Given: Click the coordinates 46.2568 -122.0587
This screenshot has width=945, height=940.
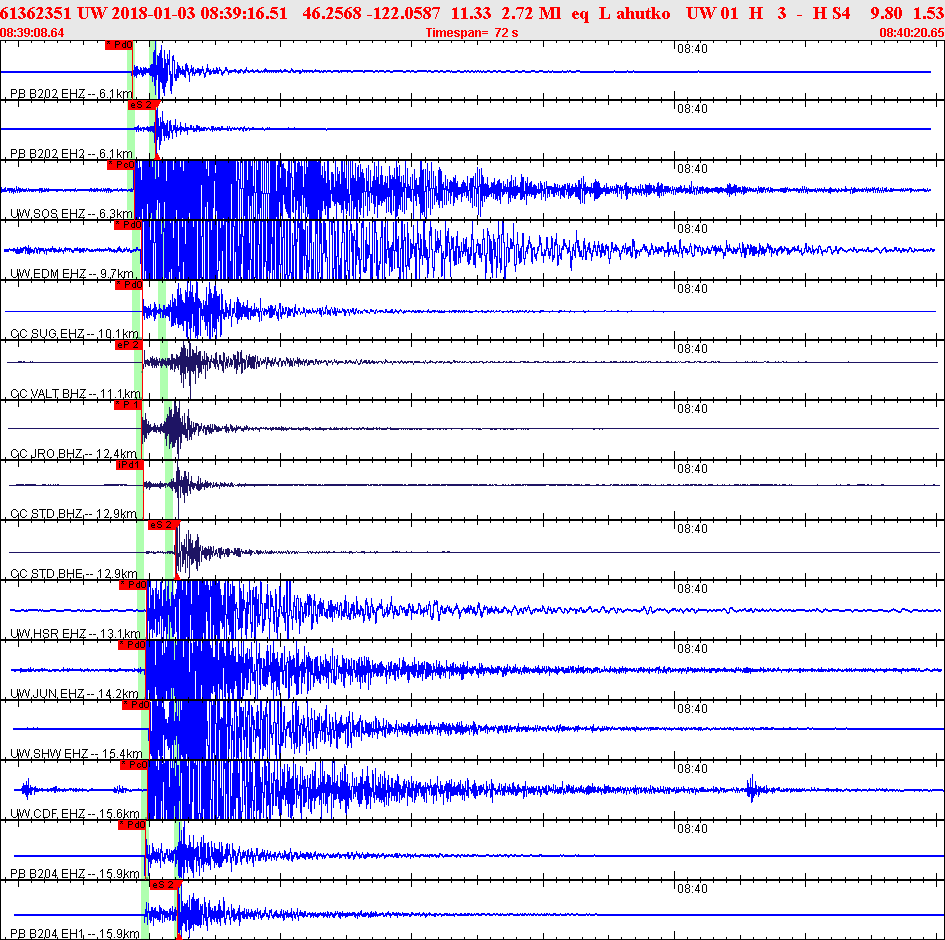Looking at the screenshot, I should [x=371, y=13].
